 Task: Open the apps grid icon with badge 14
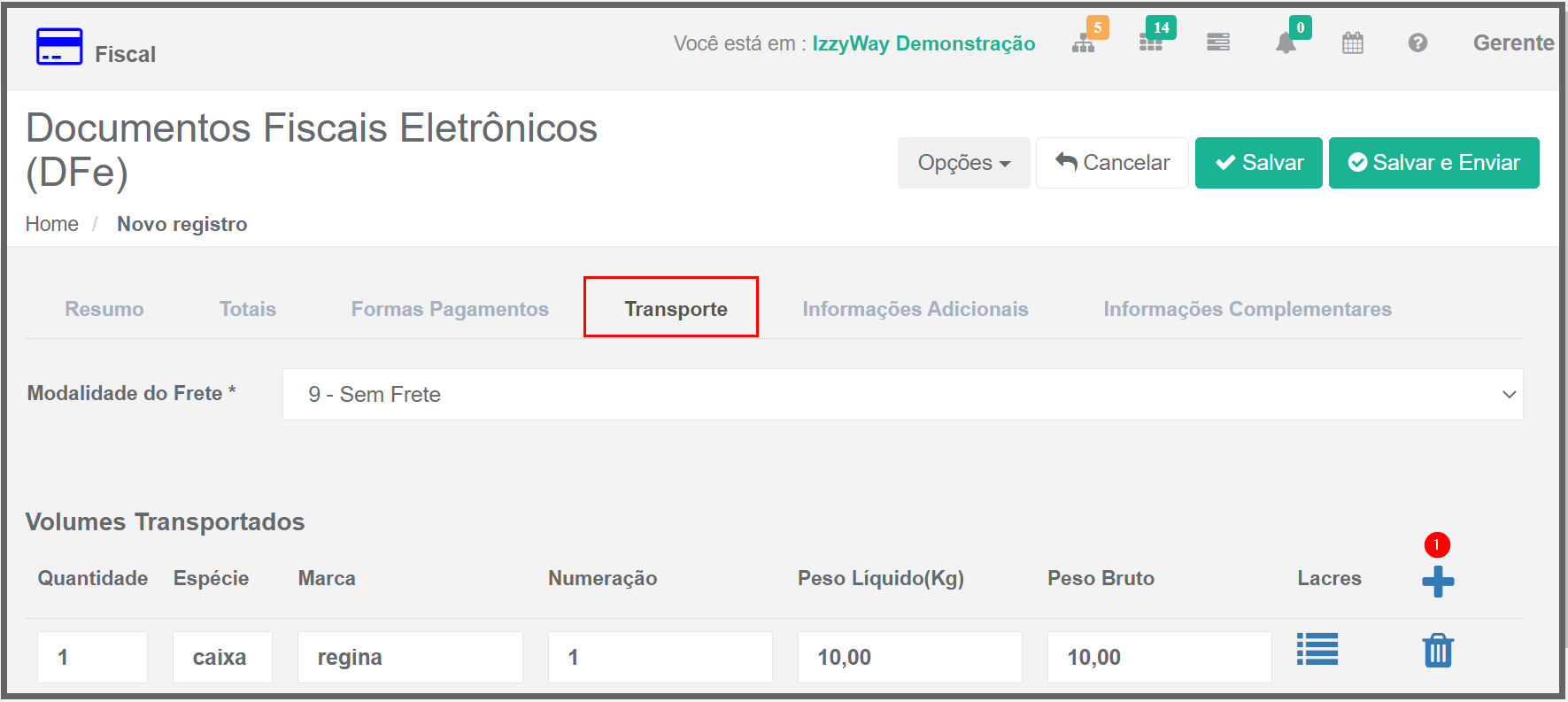[x=1150, y=43]
